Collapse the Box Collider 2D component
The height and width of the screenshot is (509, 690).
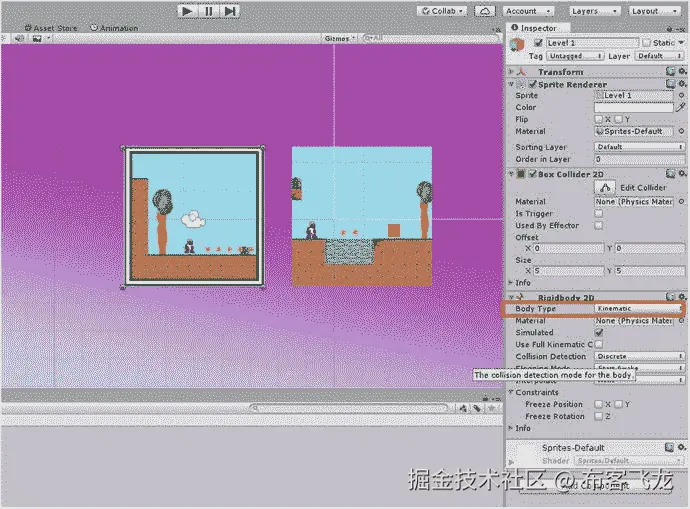point(511,174)
